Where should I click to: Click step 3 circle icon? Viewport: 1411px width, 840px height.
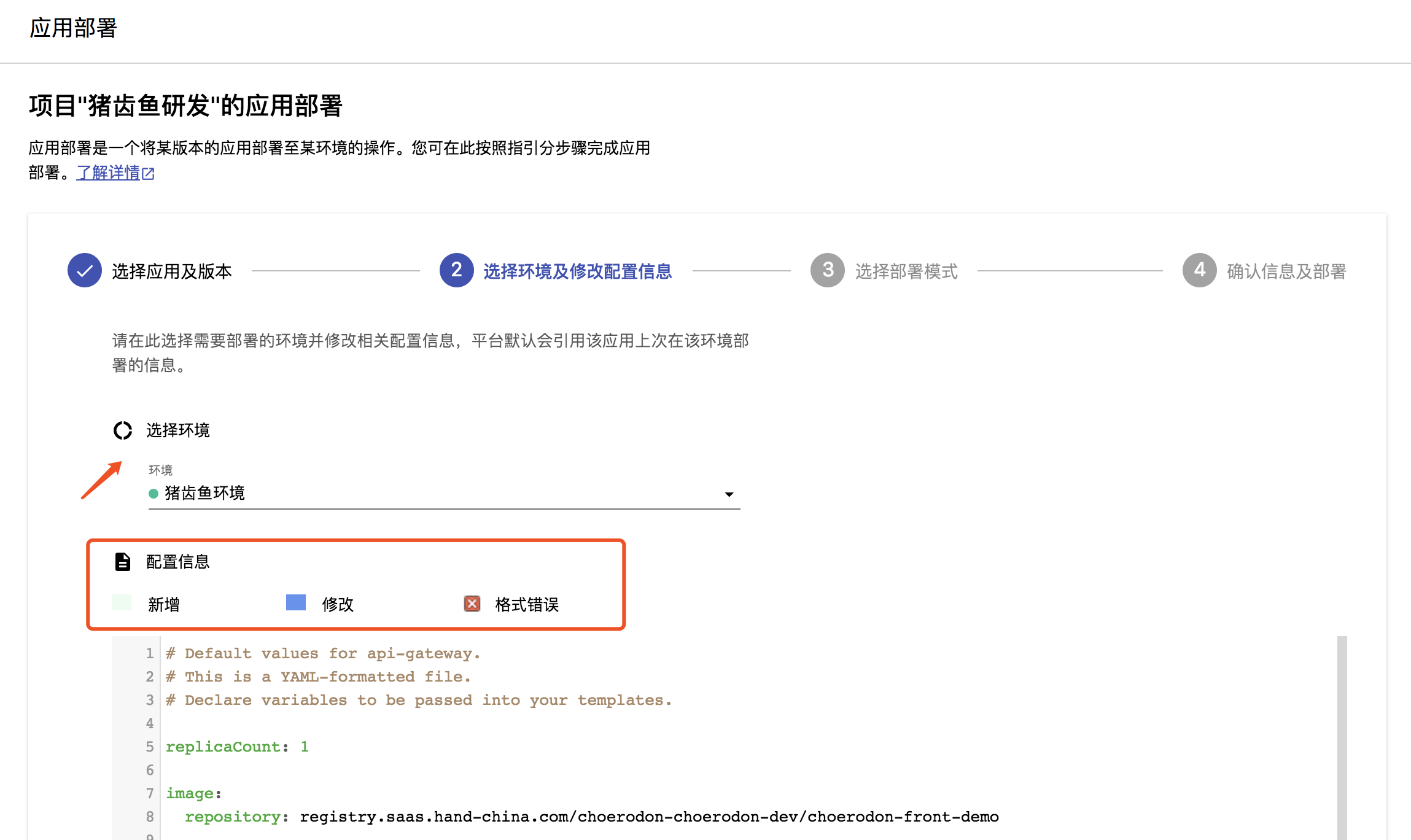[828, 270]
